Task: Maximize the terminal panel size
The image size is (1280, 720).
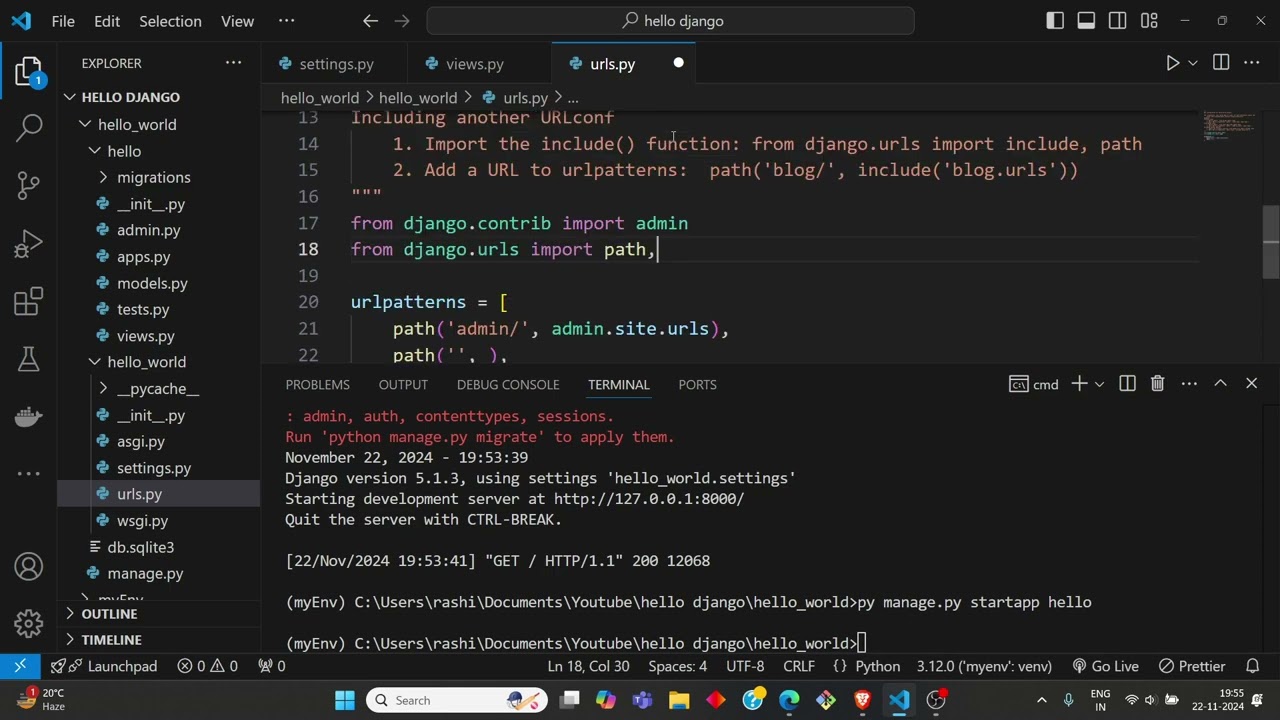Action: [x=1220, y=384]
